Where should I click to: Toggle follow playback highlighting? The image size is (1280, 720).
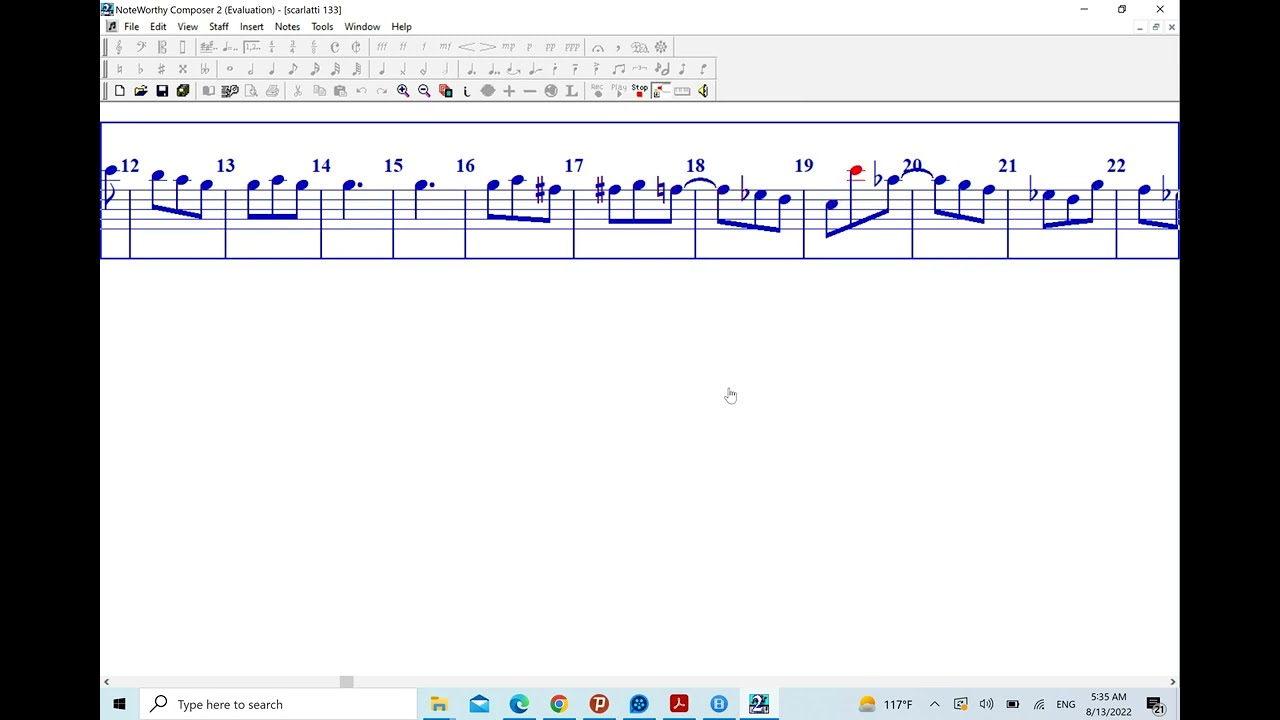click(661, 91)
